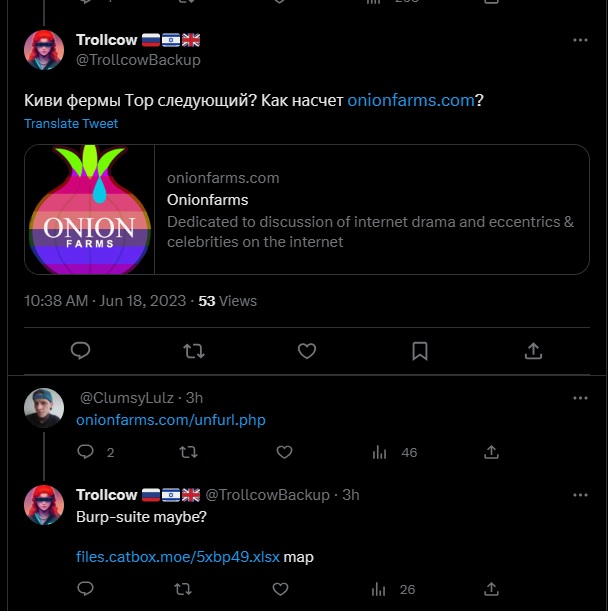This screenshot has width=608, height=611.
Task: Open the files.catbox.moe xlsx link
Action: pos(178,557)
